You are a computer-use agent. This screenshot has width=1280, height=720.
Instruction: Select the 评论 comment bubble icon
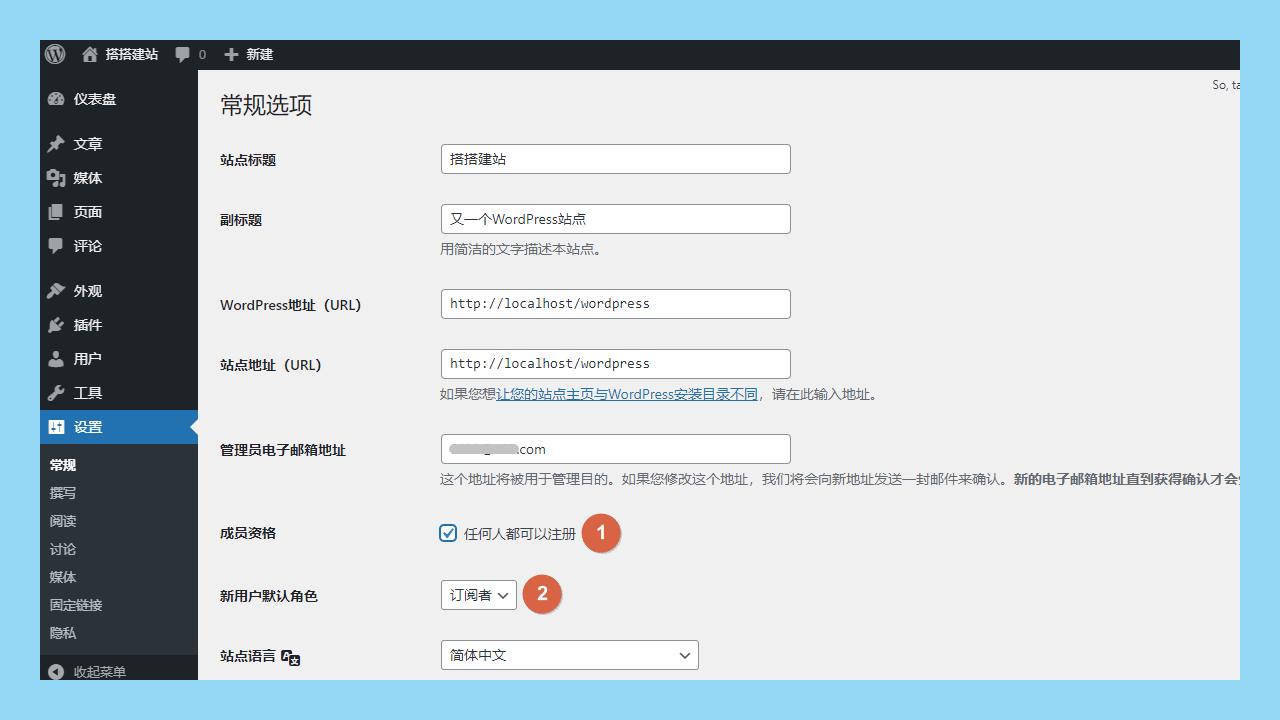point(55,246)
